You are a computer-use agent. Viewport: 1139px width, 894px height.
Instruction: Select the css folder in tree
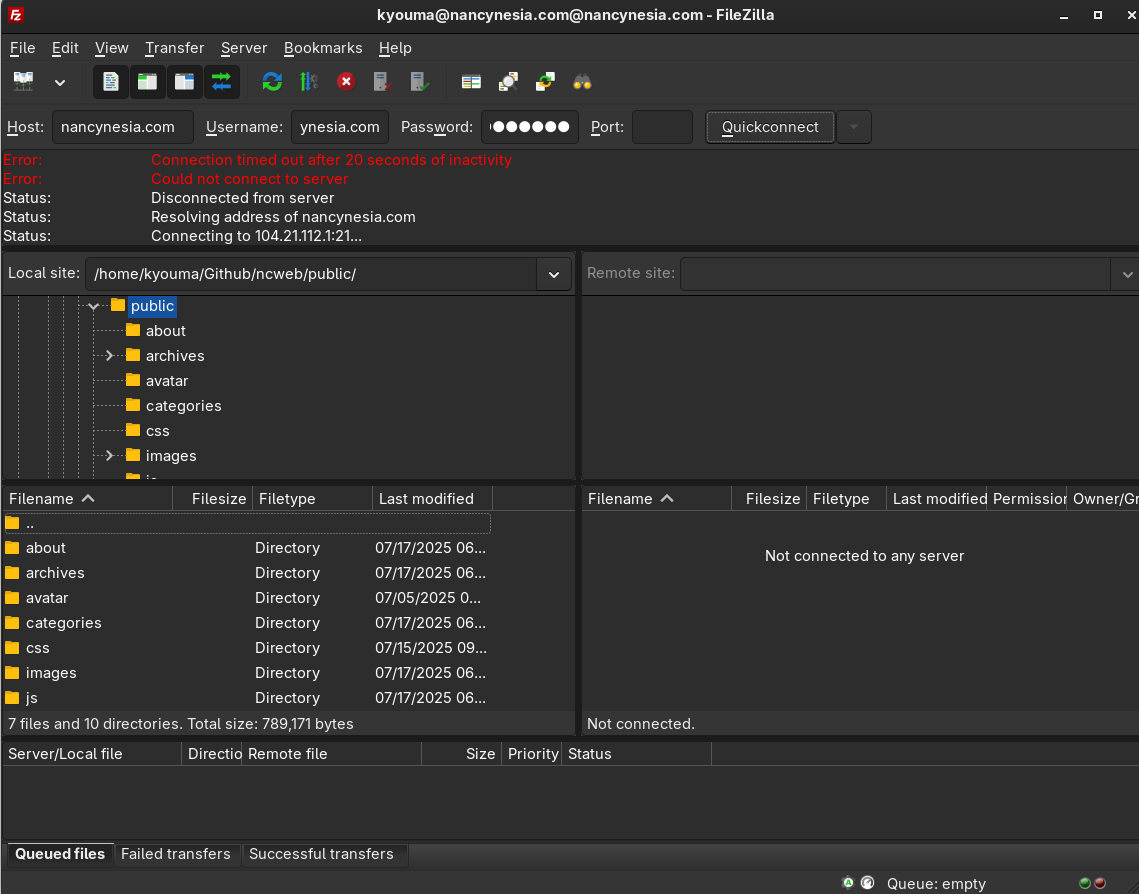pos(158,431)
